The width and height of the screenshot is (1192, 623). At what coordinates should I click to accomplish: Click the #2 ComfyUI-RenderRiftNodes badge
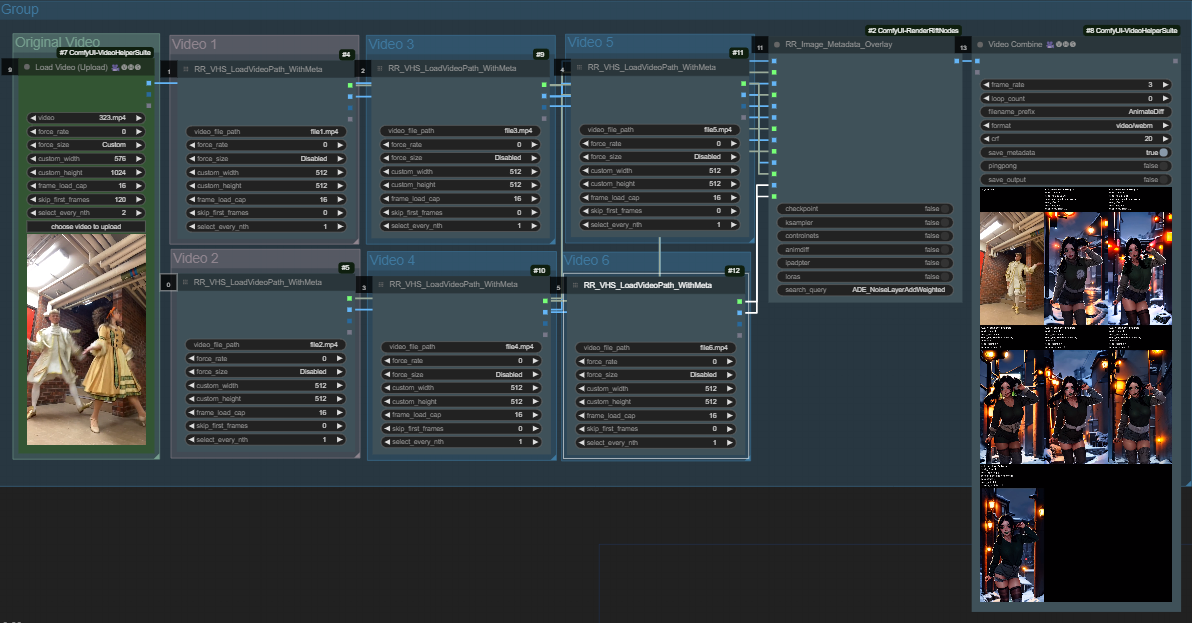pos(913,30)
